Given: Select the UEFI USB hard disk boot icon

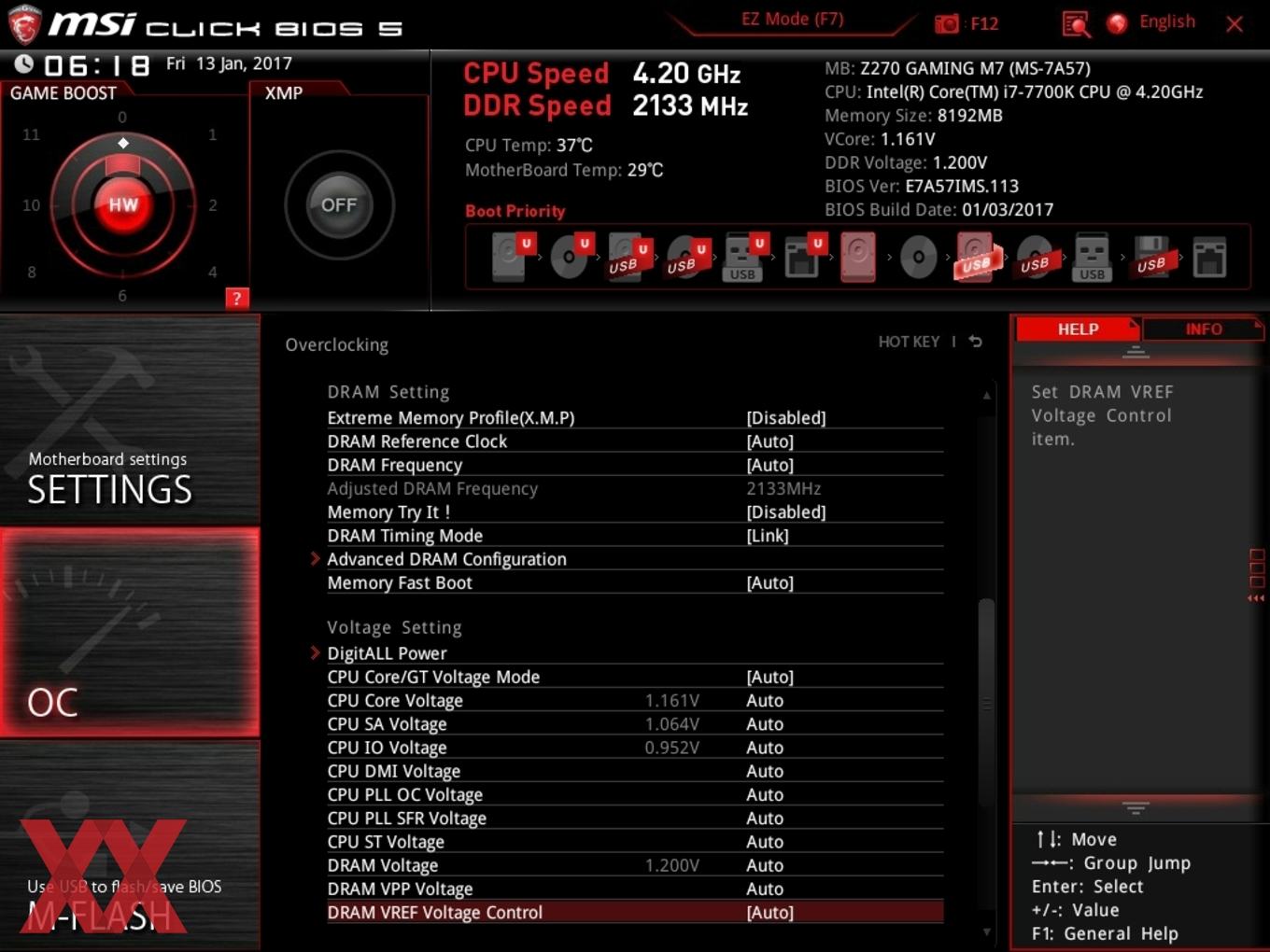Looking at the screenshot, I should click(628, 257).
